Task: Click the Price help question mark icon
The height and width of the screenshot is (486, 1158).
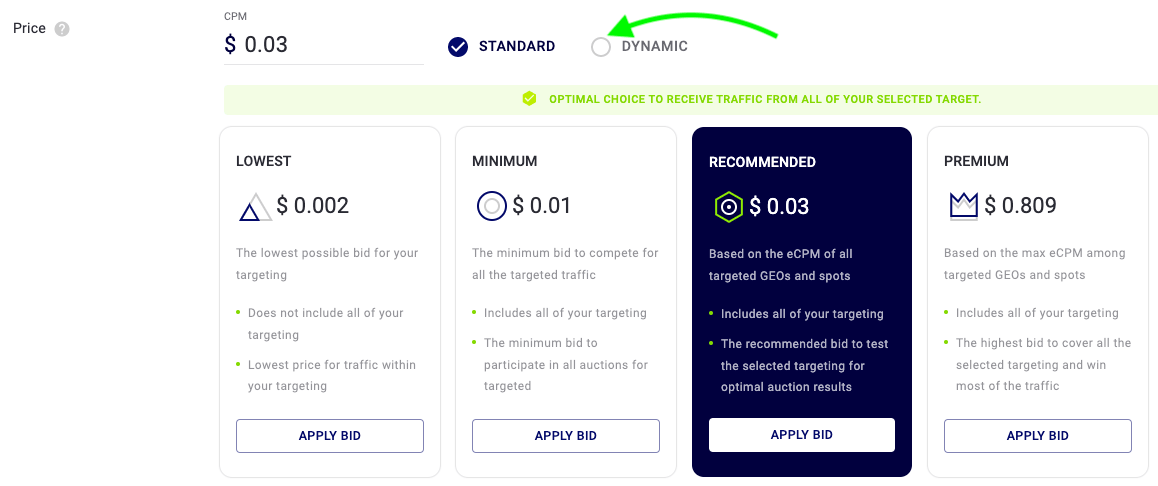Action: tap(62, 30)
